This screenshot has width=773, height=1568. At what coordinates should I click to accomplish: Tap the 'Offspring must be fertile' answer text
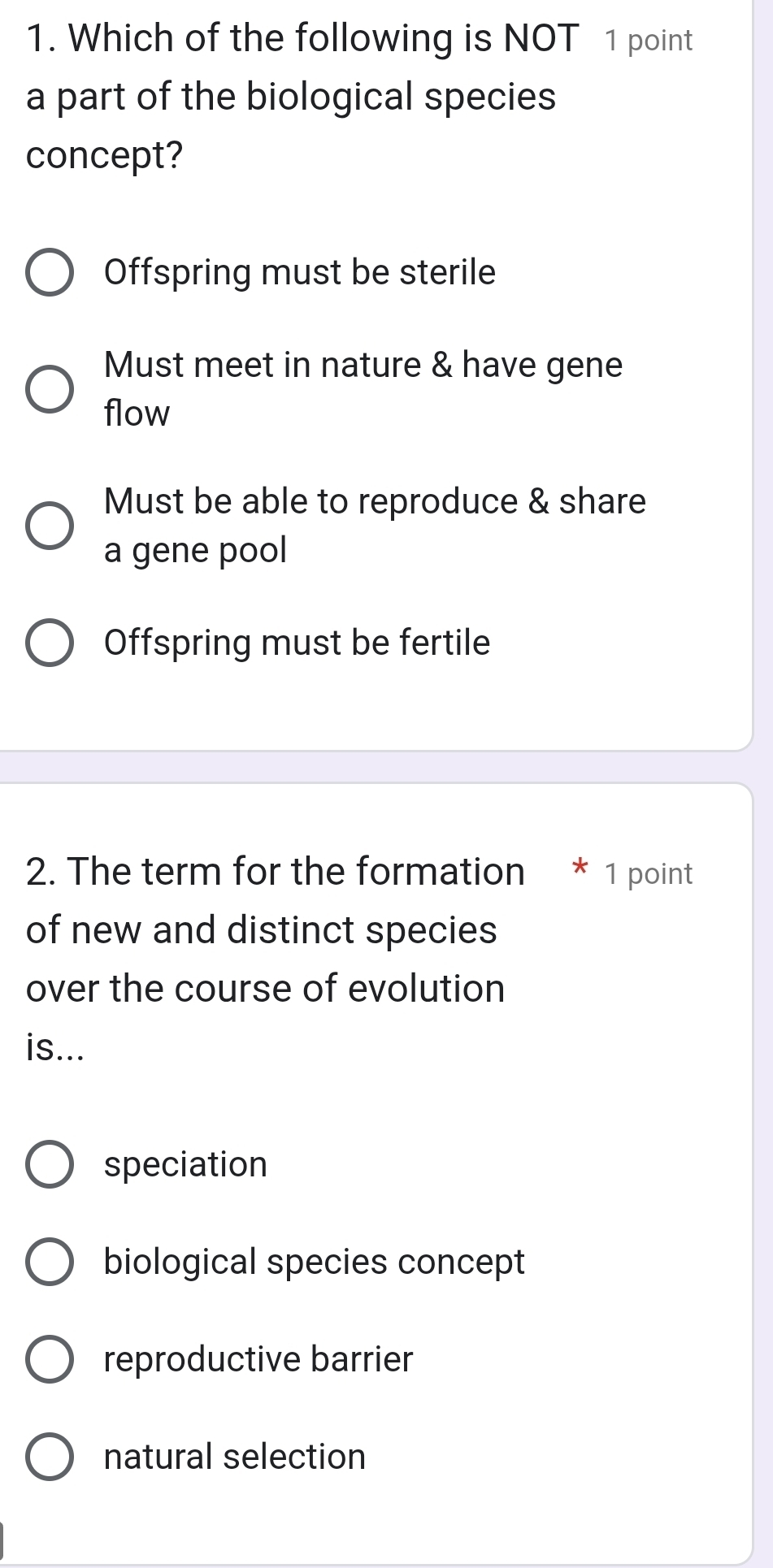[x=297, y=643]
